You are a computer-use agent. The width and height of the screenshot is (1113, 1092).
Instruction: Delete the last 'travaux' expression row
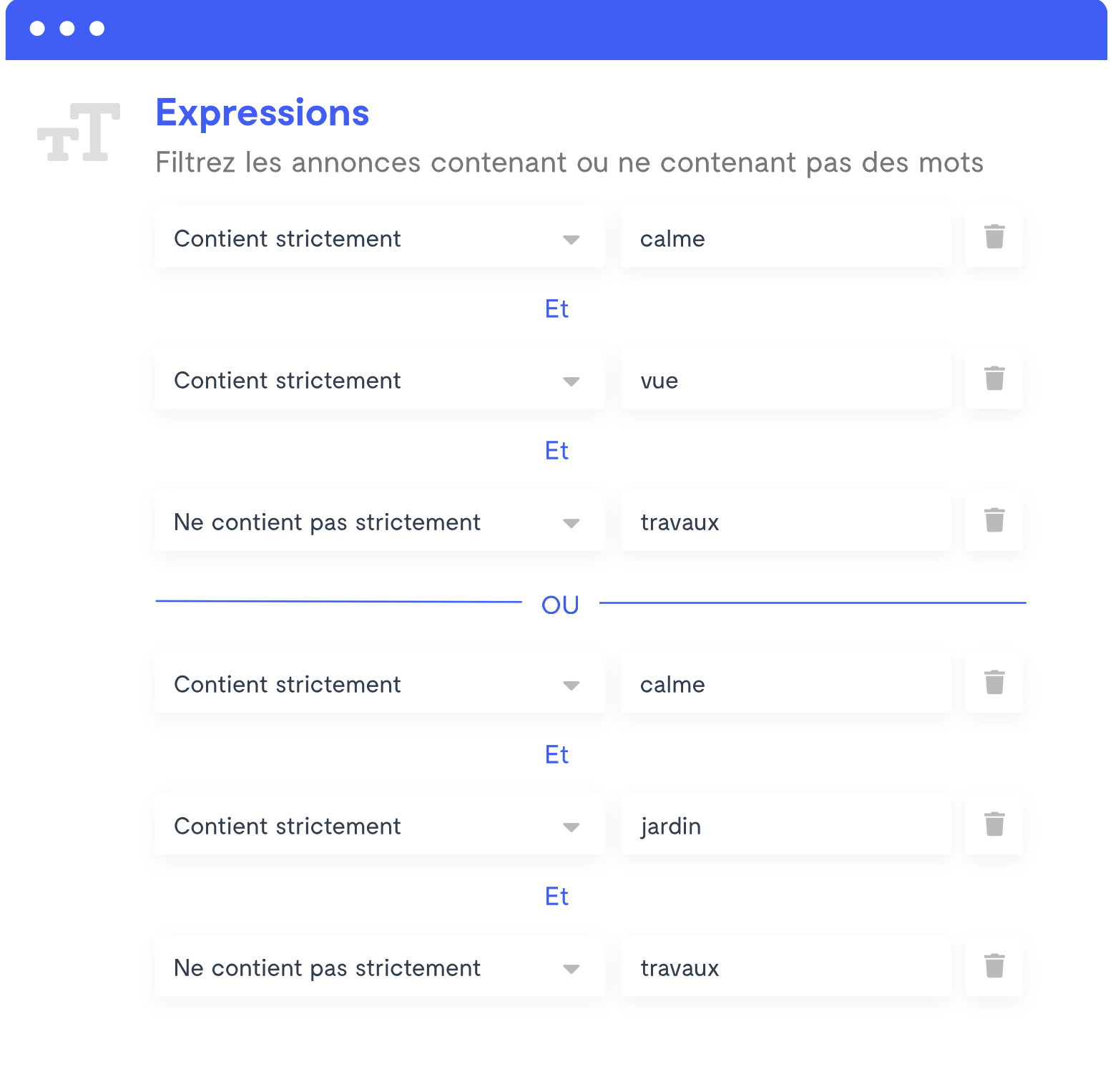994,967
